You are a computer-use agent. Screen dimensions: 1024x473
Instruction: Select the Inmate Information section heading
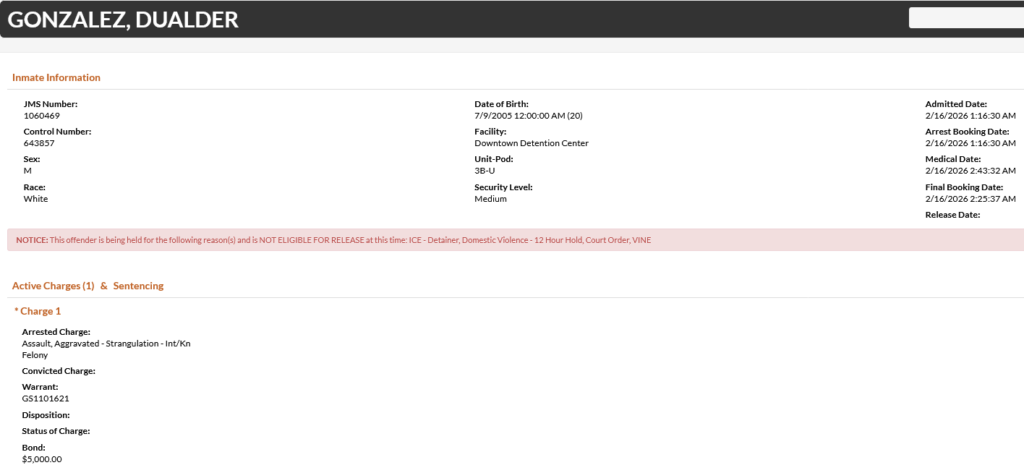click(x=56, y=77)
